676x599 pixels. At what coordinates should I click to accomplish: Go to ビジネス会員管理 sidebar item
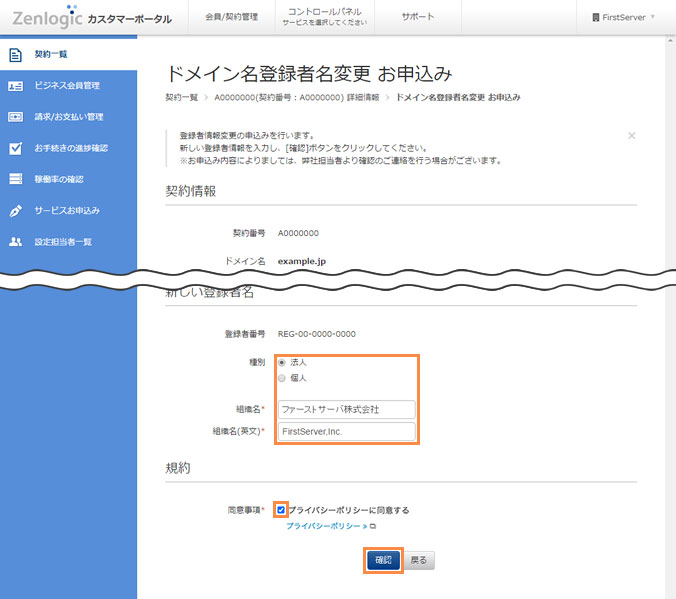(x=69, y=86)
